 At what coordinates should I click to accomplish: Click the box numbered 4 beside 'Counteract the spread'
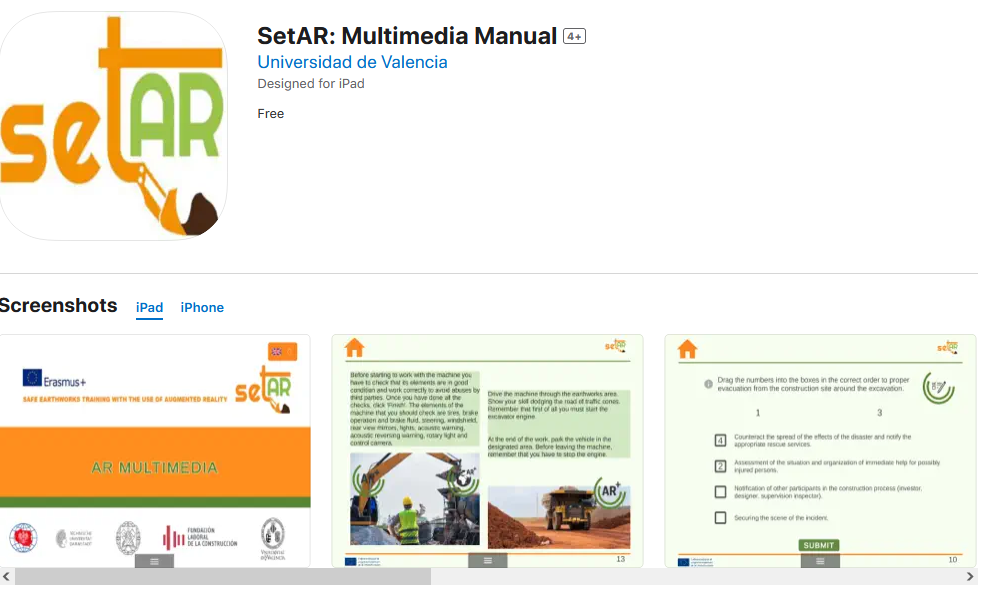[x=721, y=440]
